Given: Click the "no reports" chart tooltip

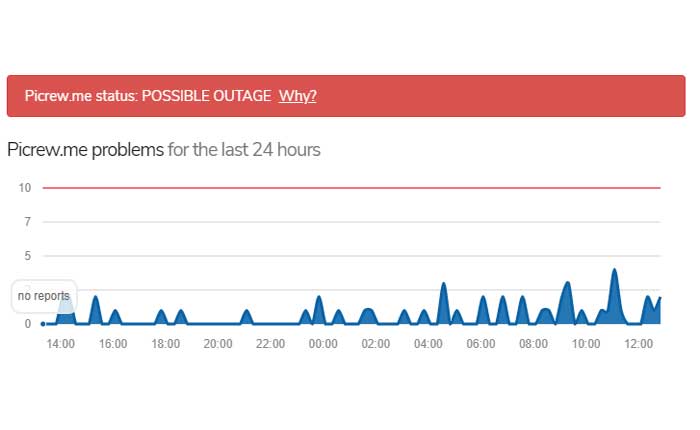Looking at the screenshot, I should point(44,296).
